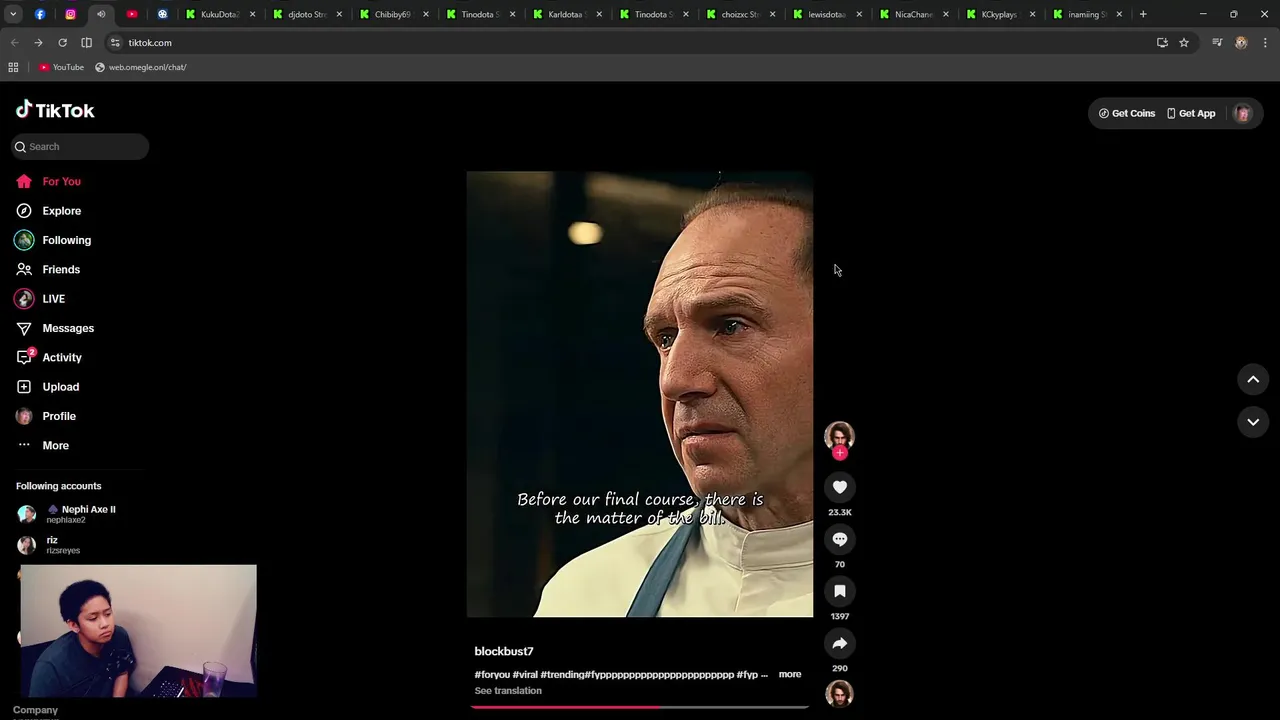The image size is (1280, 720).
Task: Click the sound avatar below share
Action: tap(840, 693)
